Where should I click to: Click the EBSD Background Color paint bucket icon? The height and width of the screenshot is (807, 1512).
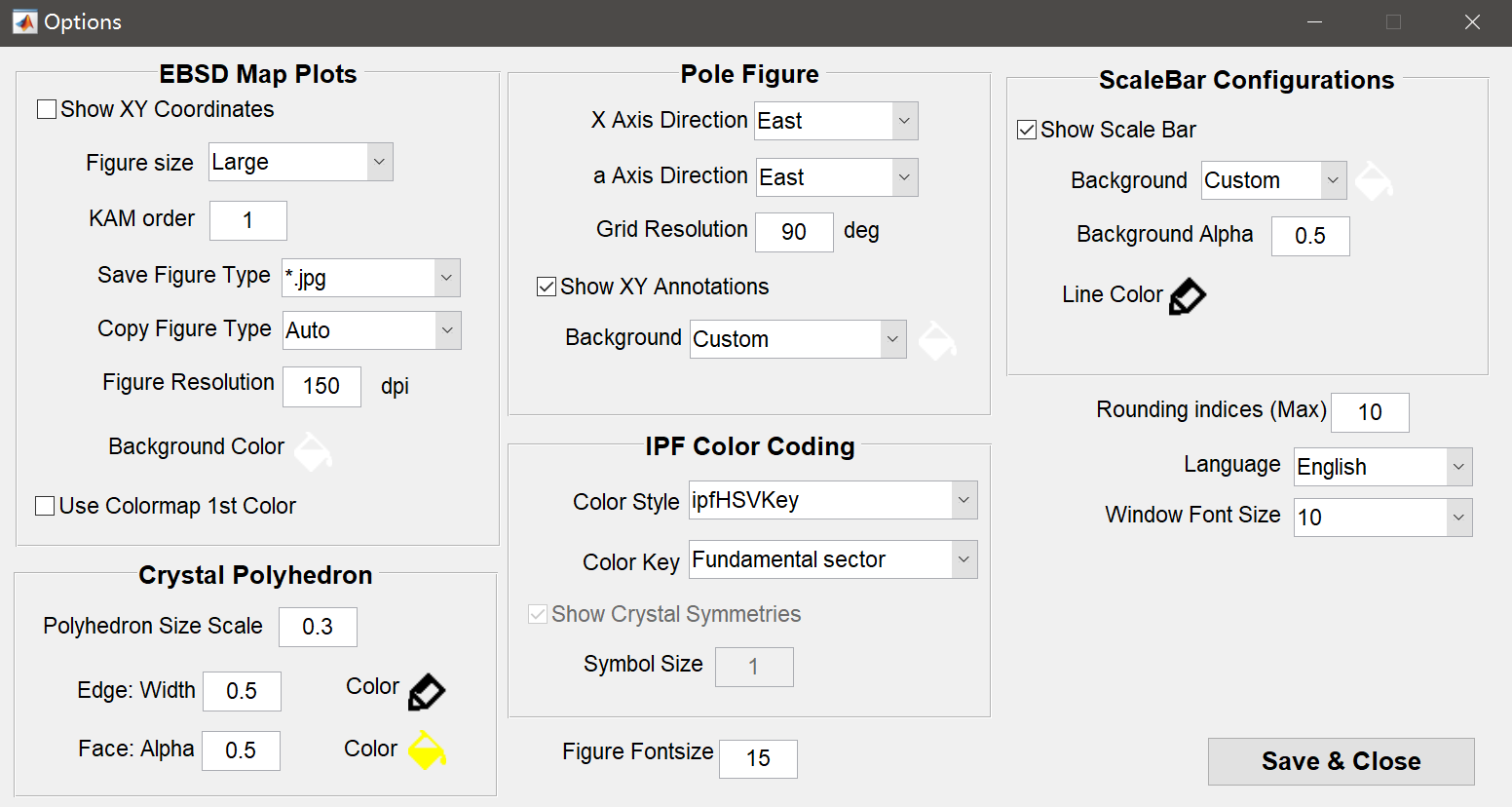pyautogui.click(x=313, y=450)
